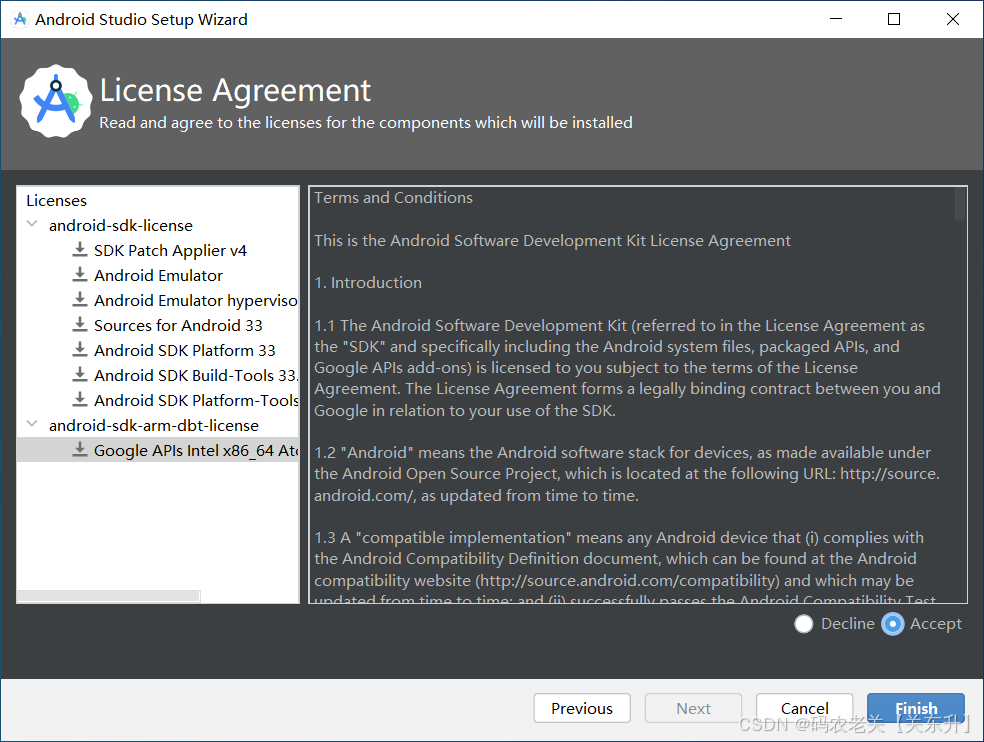Screen dimensions: 984x742
Task: Click the Finish button
Action: [x=916, y=708]
